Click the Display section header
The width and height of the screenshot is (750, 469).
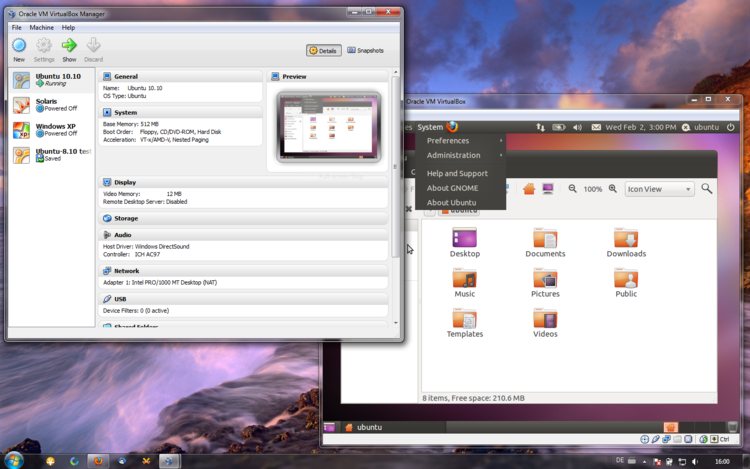(x=243, y=182)
